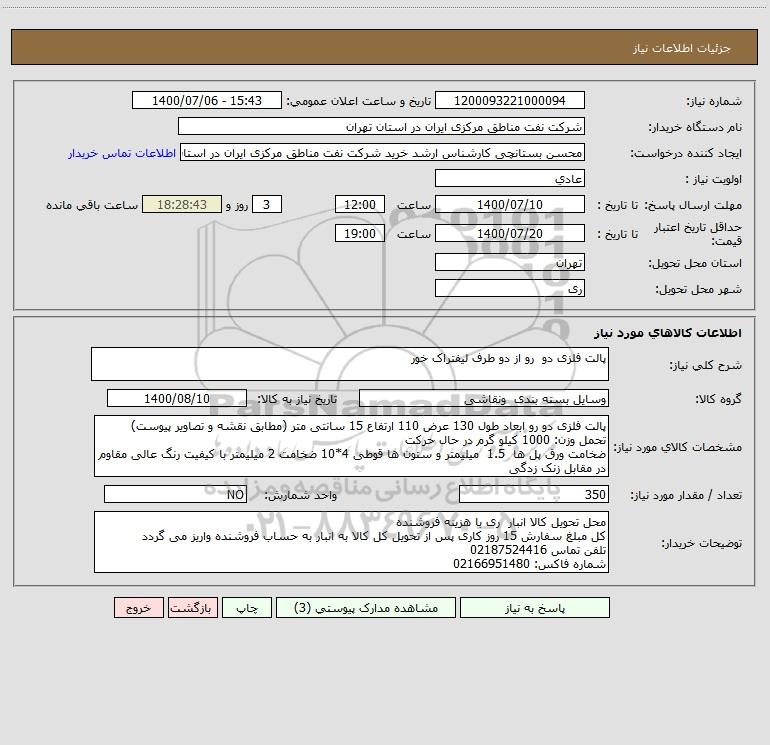Click the اطلاعات کالاهای مورد نیاز section heading

(x=667, y=333)
